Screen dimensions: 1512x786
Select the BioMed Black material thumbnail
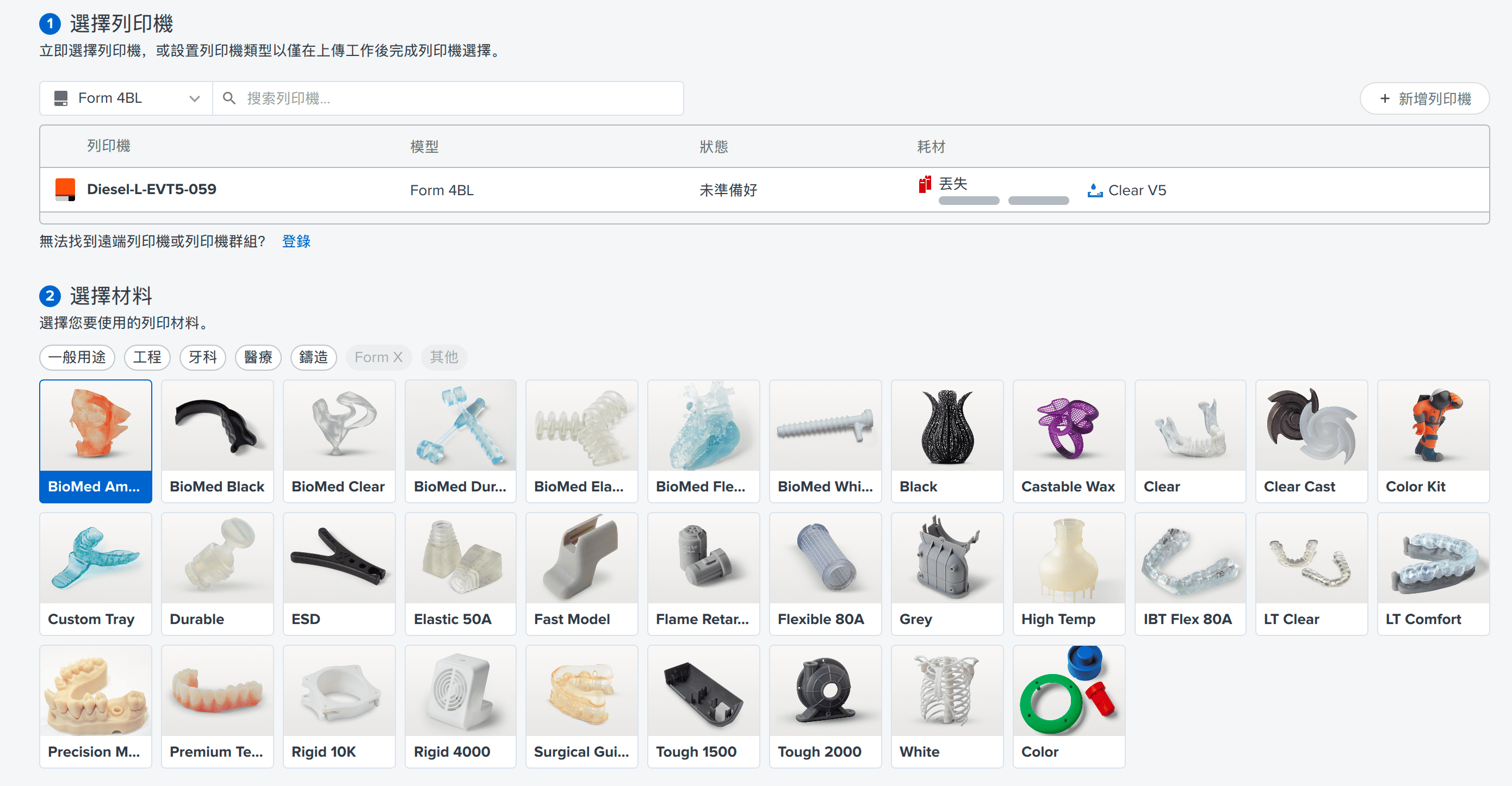217,427
